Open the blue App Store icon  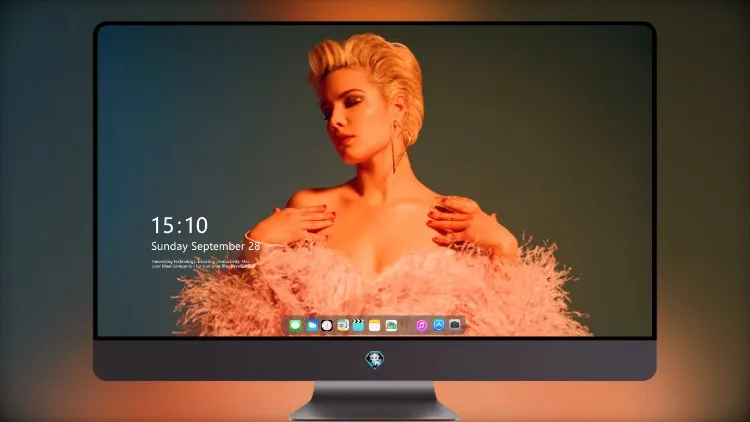coord(439,325)
